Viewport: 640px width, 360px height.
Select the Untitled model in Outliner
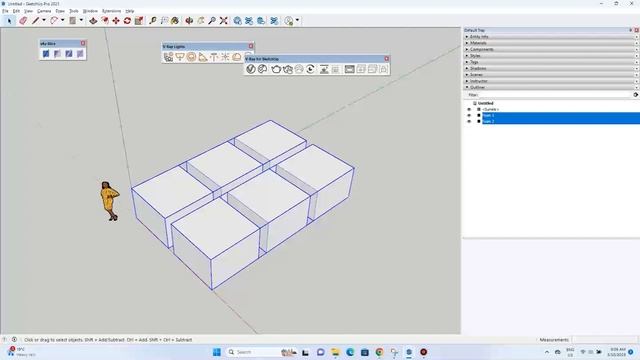pos(485,103)
